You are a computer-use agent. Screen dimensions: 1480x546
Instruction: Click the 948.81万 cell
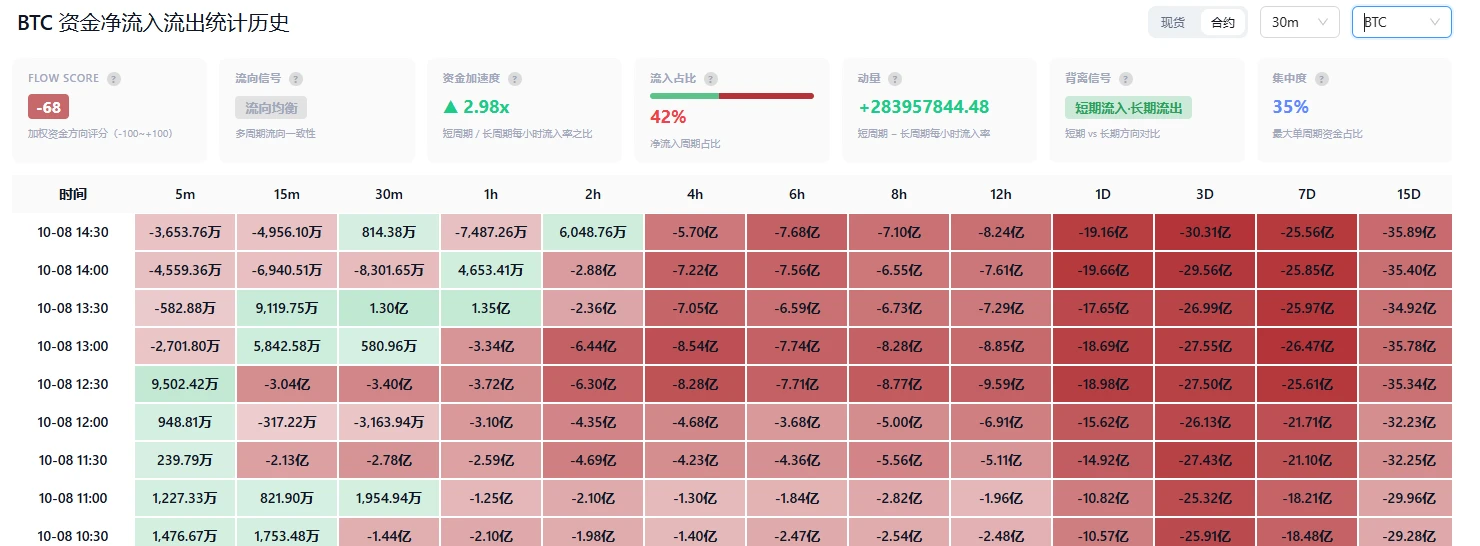coord(185,422)
